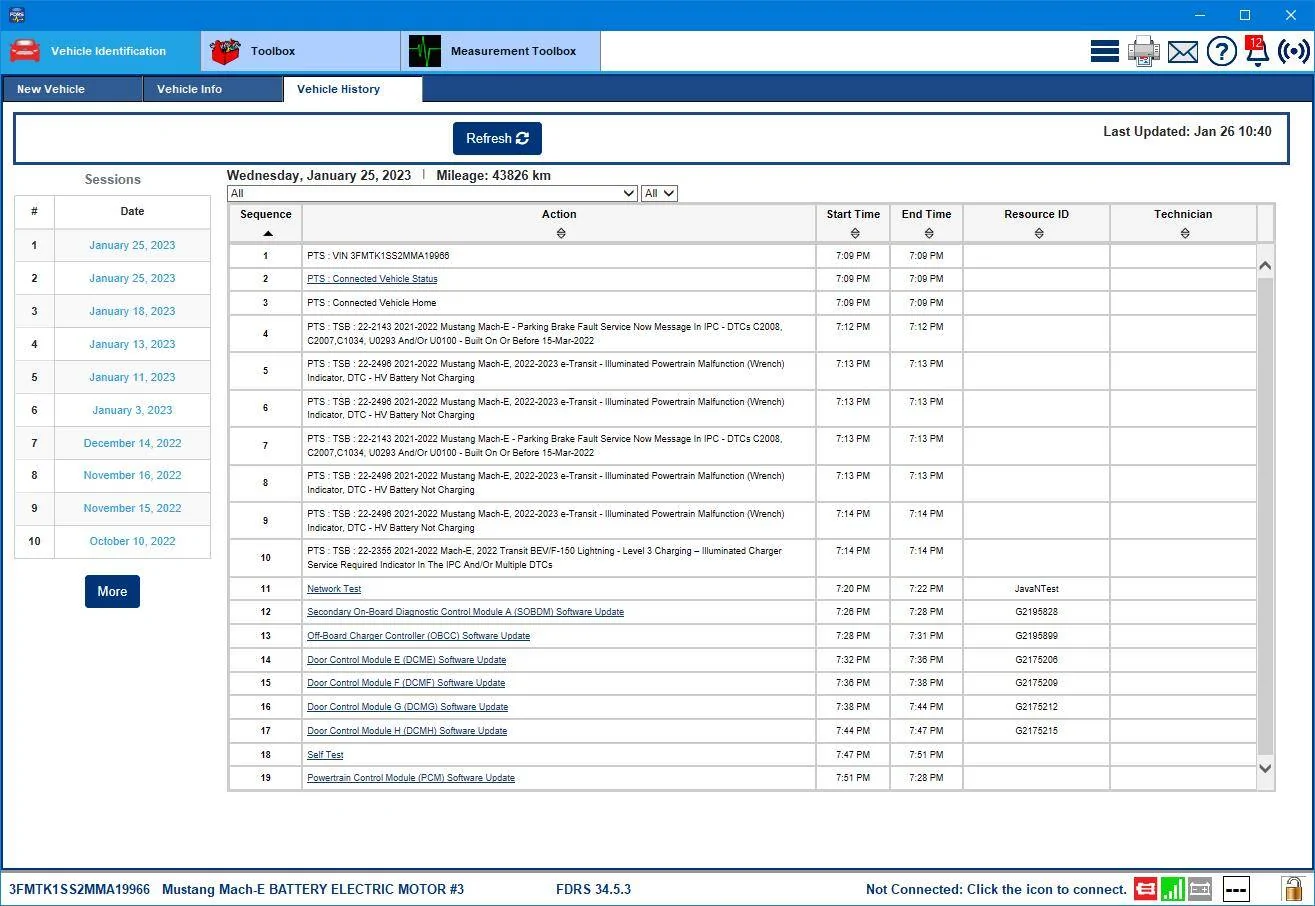Click the printer icon

tap(1144, 51)
